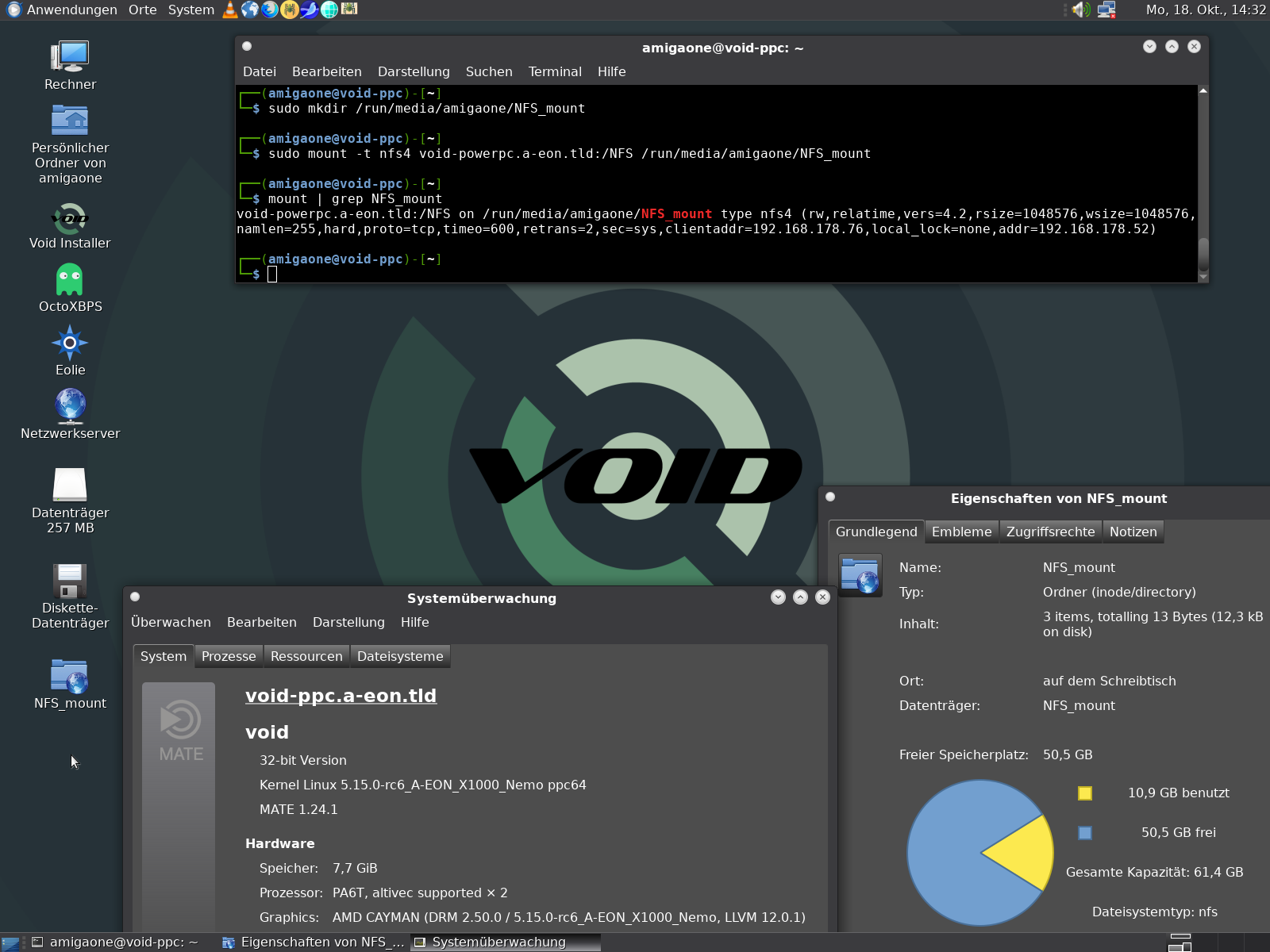Open the terminal's Darstellung menu
Screen dimensions: 1270x952
[414, 71]
